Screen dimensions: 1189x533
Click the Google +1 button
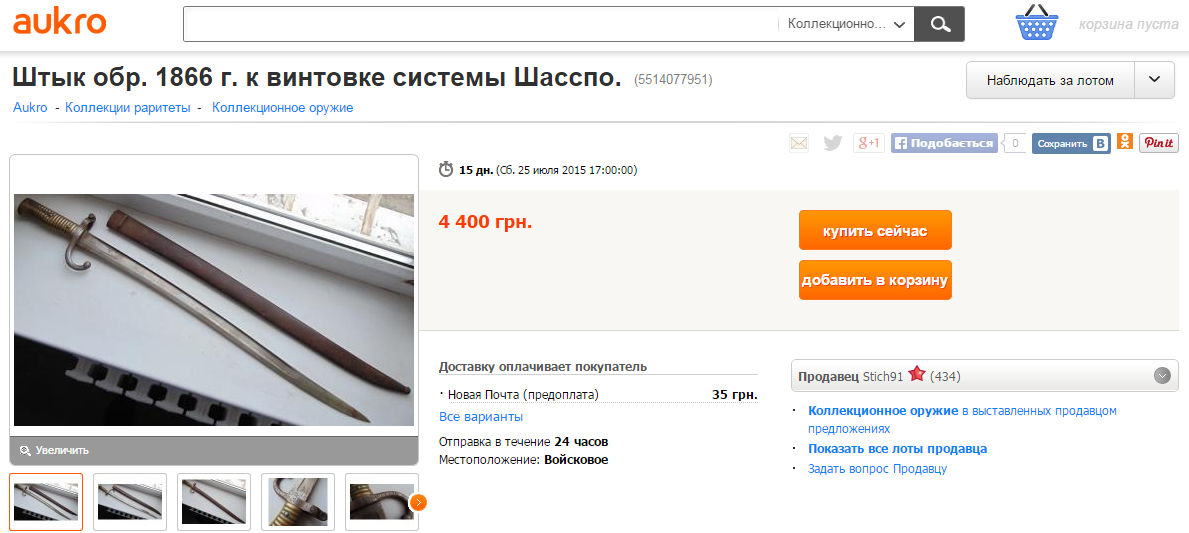click(x=868, y=143)
